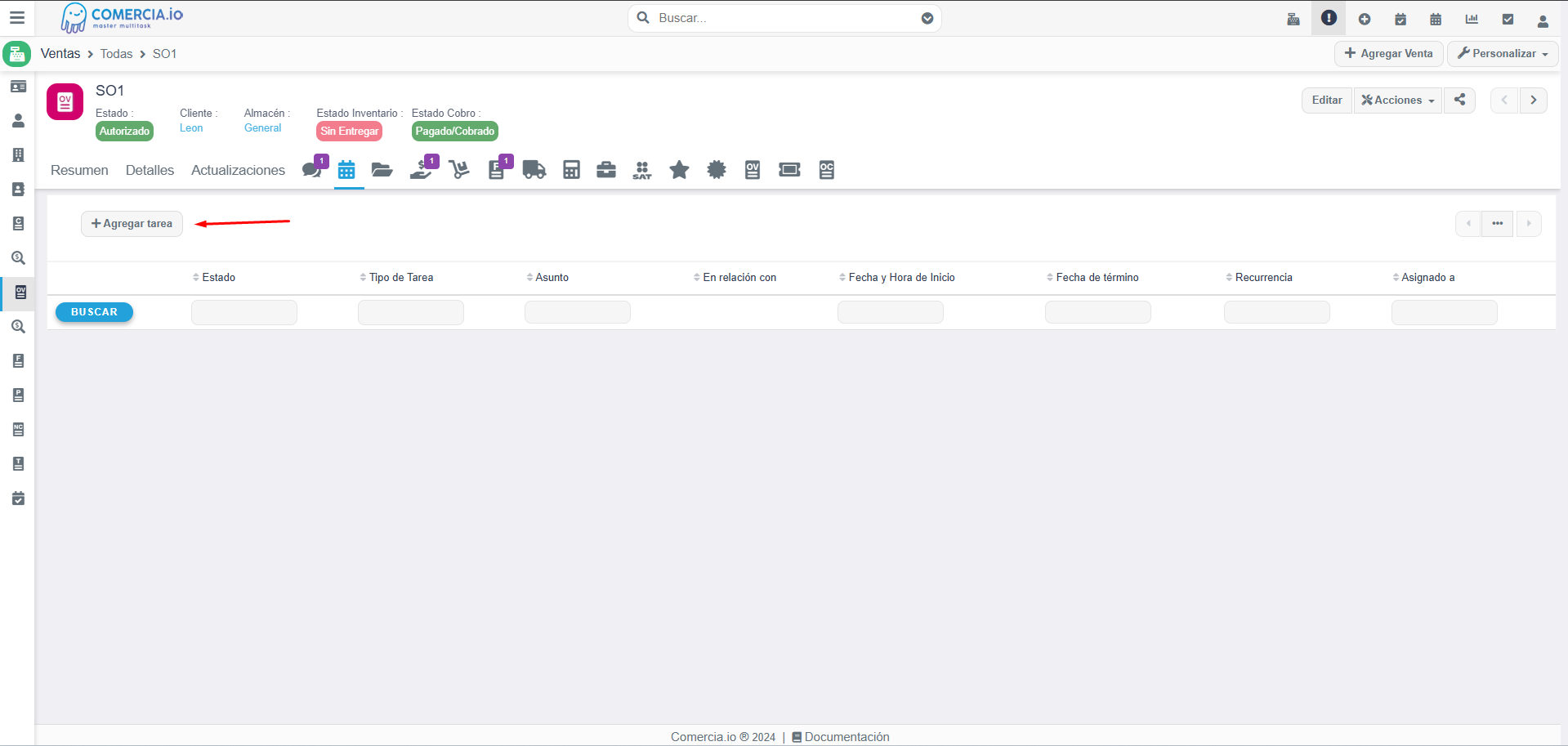Screen dimensions: 1568x746
Task: Click the green Ventas module icon
Action: click(x=17, y=54)
